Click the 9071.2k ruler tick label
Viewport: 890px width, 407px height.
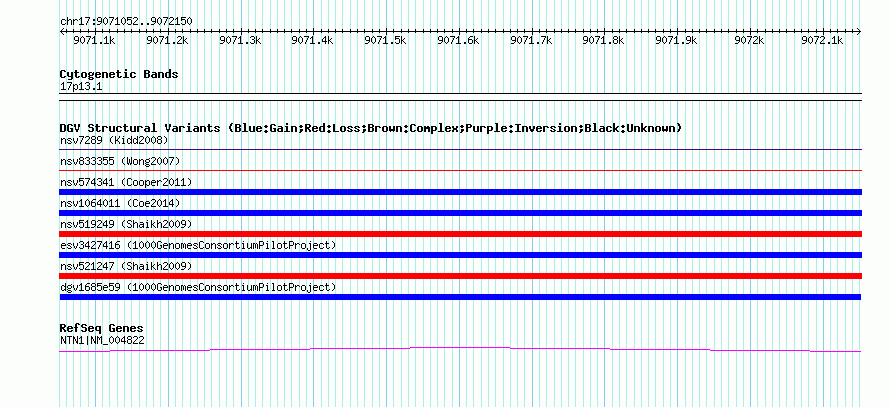167,40
